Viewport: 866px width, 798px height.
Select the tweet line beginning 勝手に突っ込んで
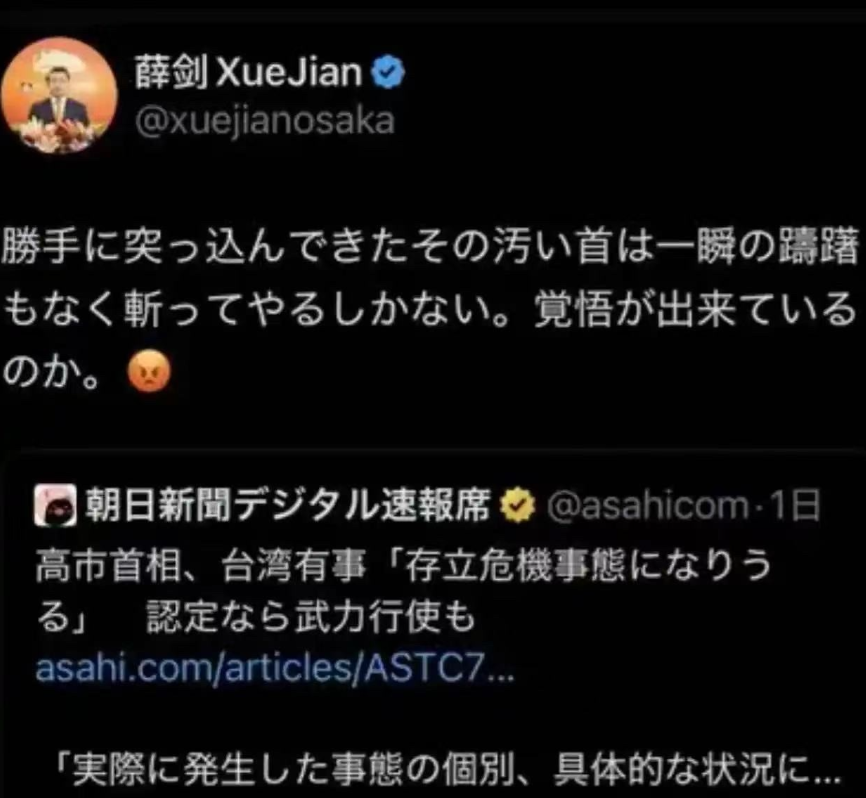(430, 245)
